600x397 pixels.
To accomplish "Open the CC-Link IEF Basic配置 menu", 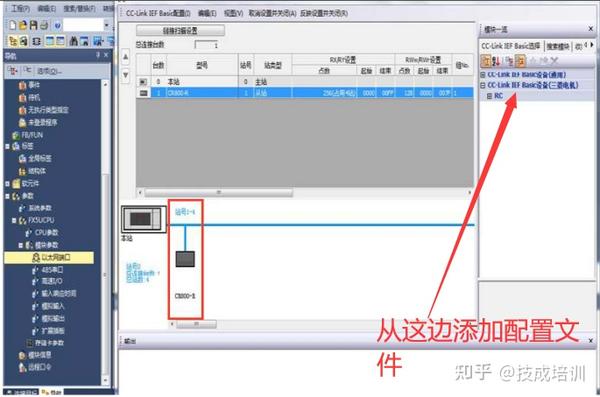I will click(158, 13).
